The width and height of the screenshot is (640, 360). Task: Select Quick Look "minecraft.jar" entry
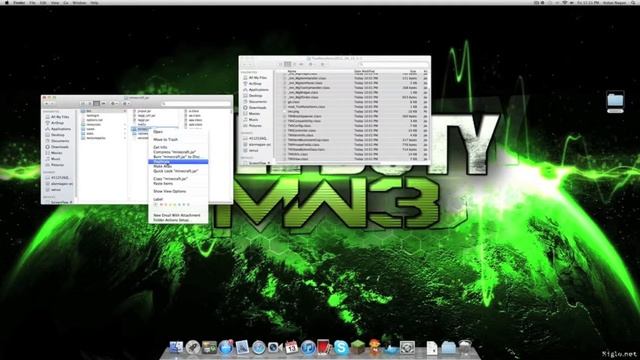pyautogui.click(x=176, y=171)
